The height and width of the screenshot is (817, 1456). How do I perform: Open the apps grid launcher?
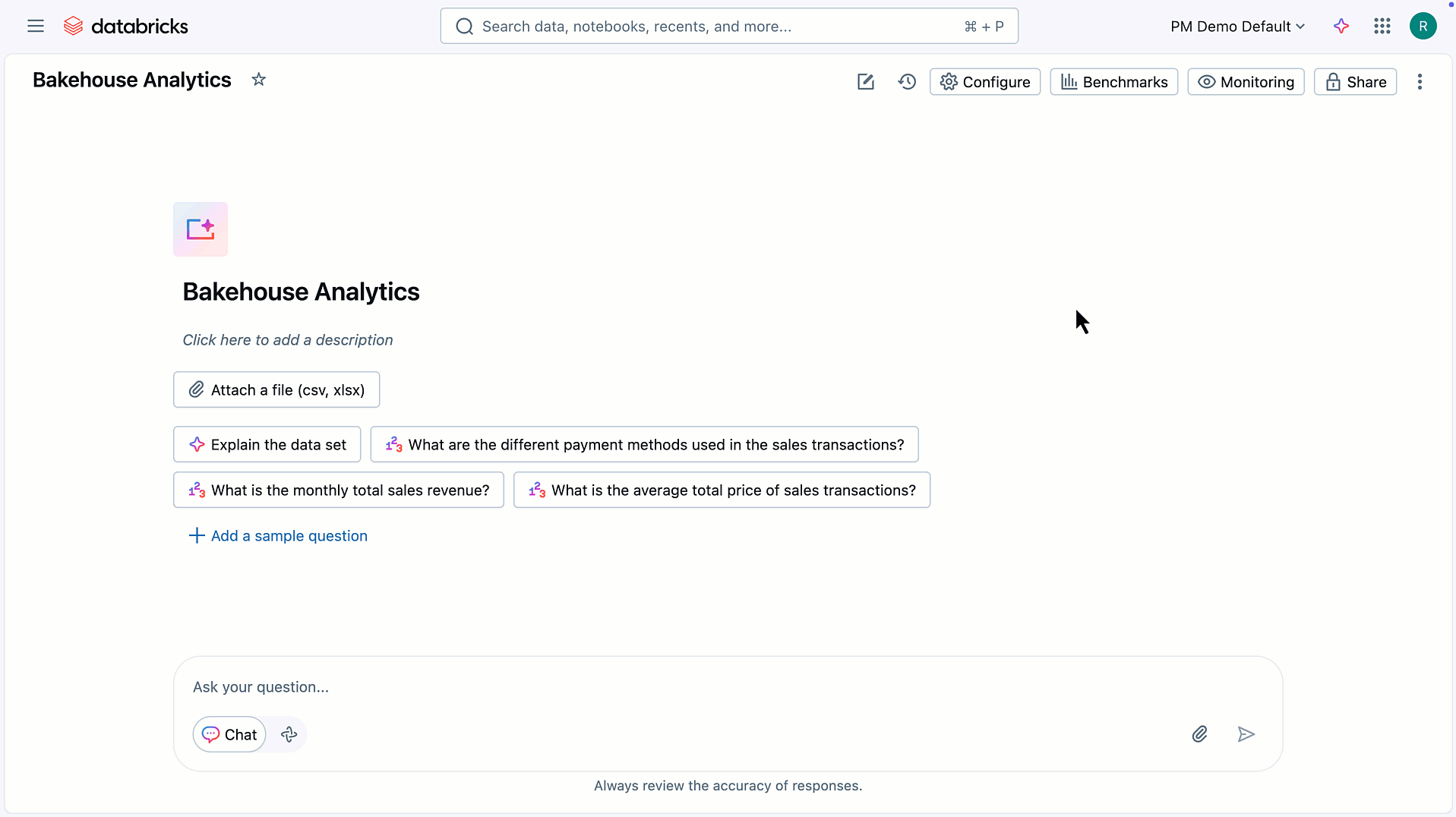(x=1382, y=27)
